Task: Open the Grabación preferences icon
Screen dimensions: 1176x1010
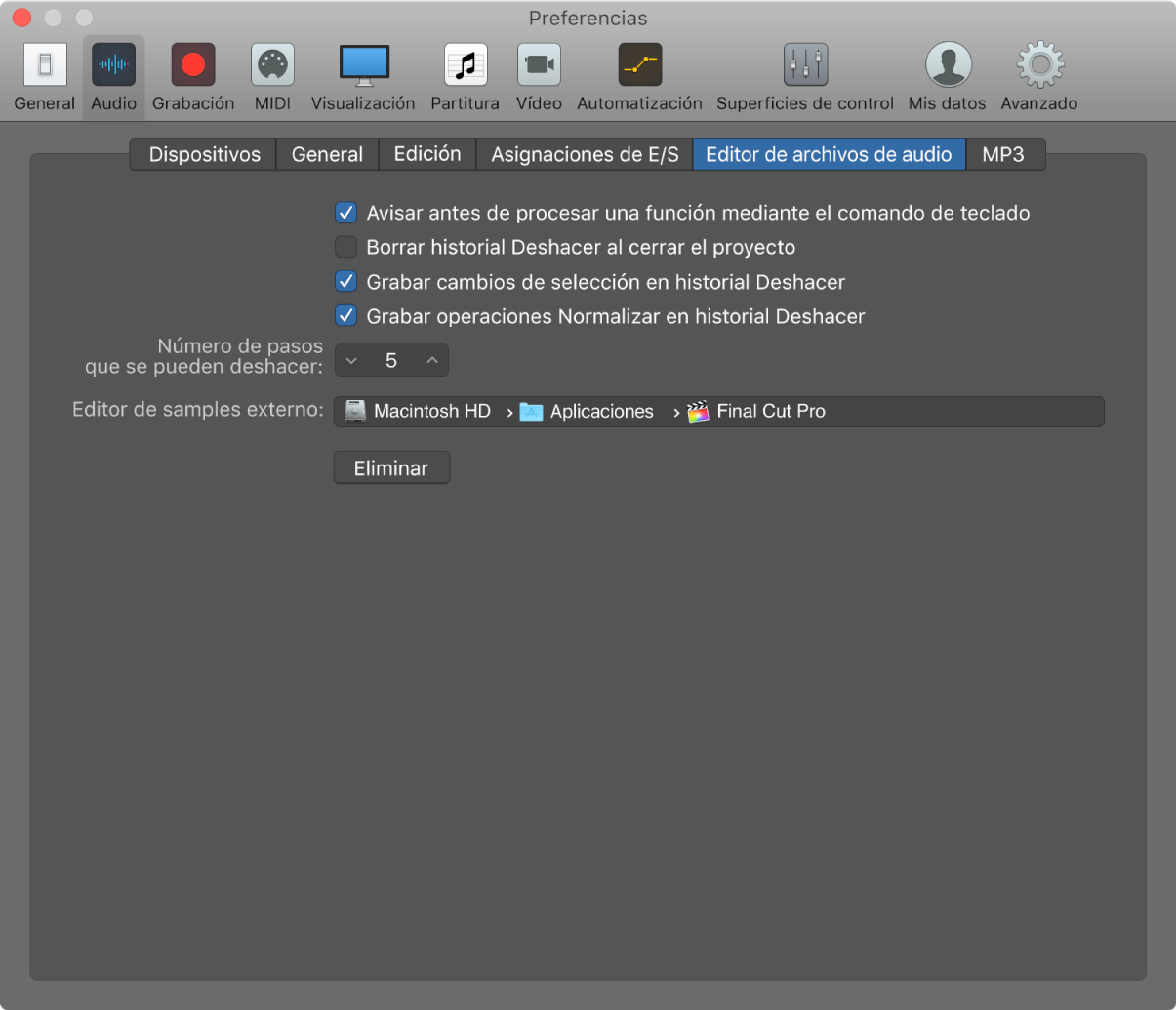Action: pos(193,66)
